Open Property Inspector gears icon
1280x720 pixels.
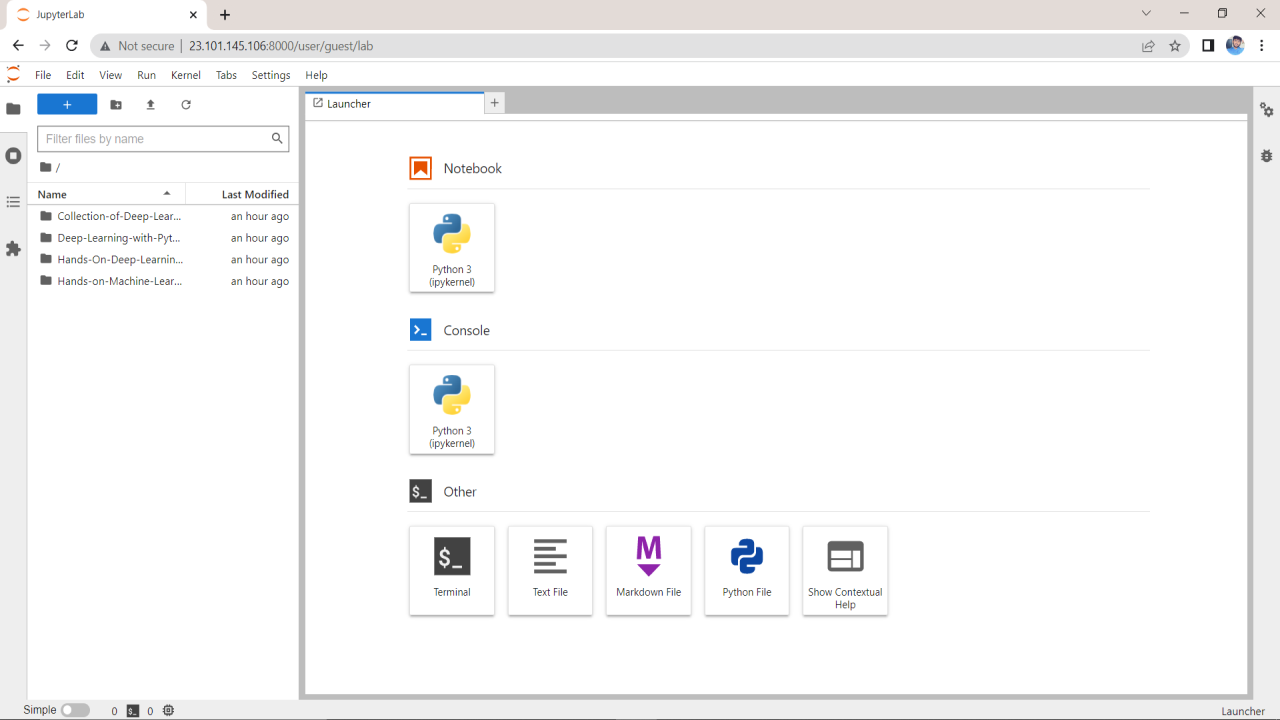point(1266,110)
